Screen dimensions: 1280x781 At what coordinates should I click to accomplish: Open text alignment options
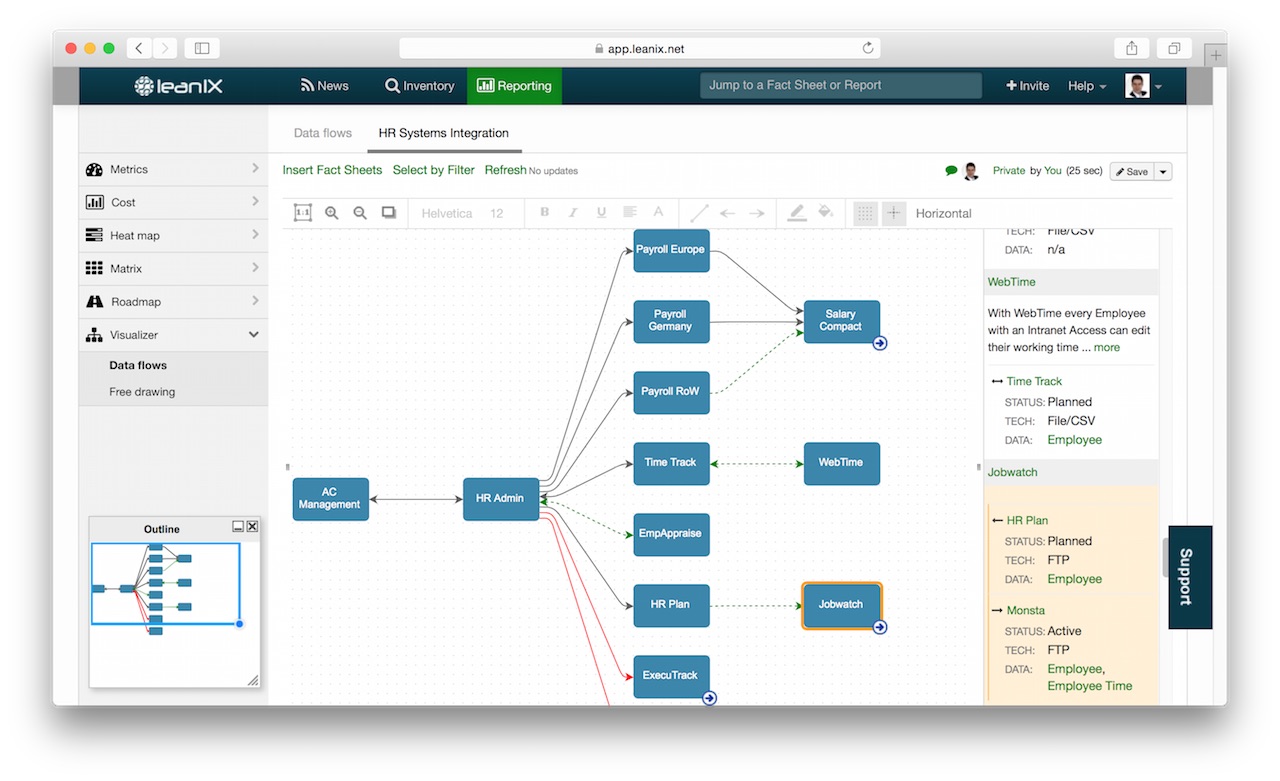tap(630, 212)
